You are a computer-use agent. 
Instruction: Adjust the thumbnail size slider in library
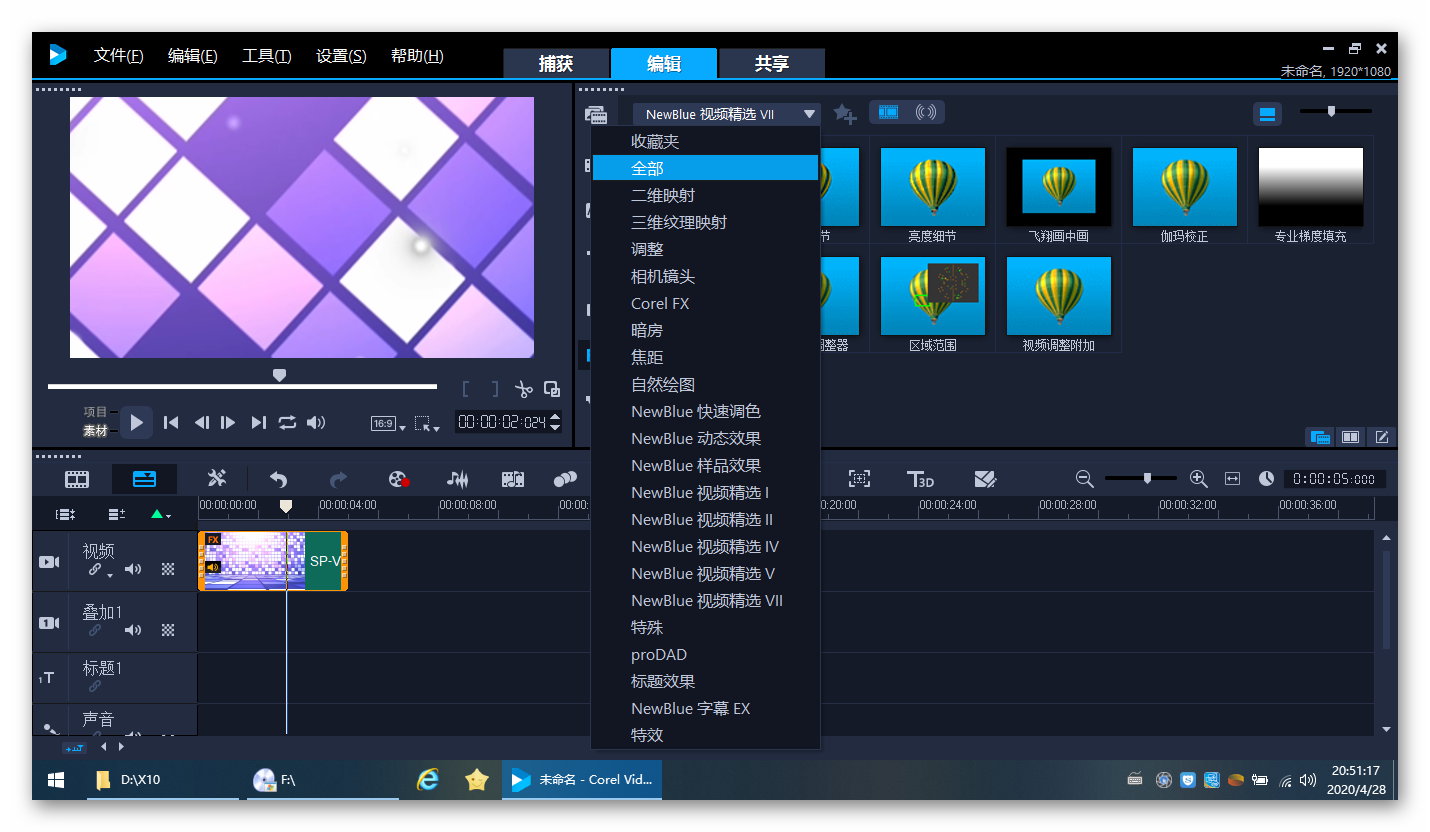[x=1331, y=112]
